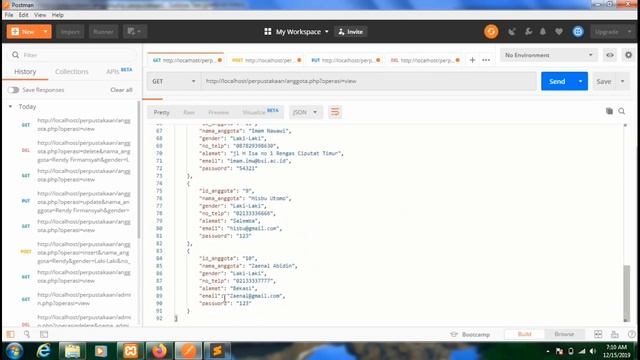This screenshot has width=640, height=360.
Task: Expand the Send button dropdown arrow
Action: coord(580,81)
